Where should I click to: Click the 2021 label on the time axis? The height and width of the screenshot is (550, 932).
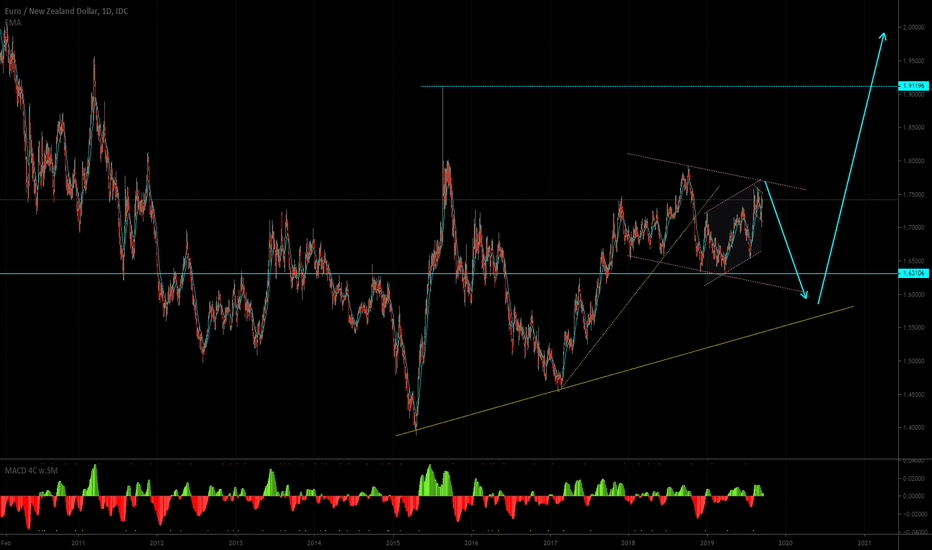(864, 542)
